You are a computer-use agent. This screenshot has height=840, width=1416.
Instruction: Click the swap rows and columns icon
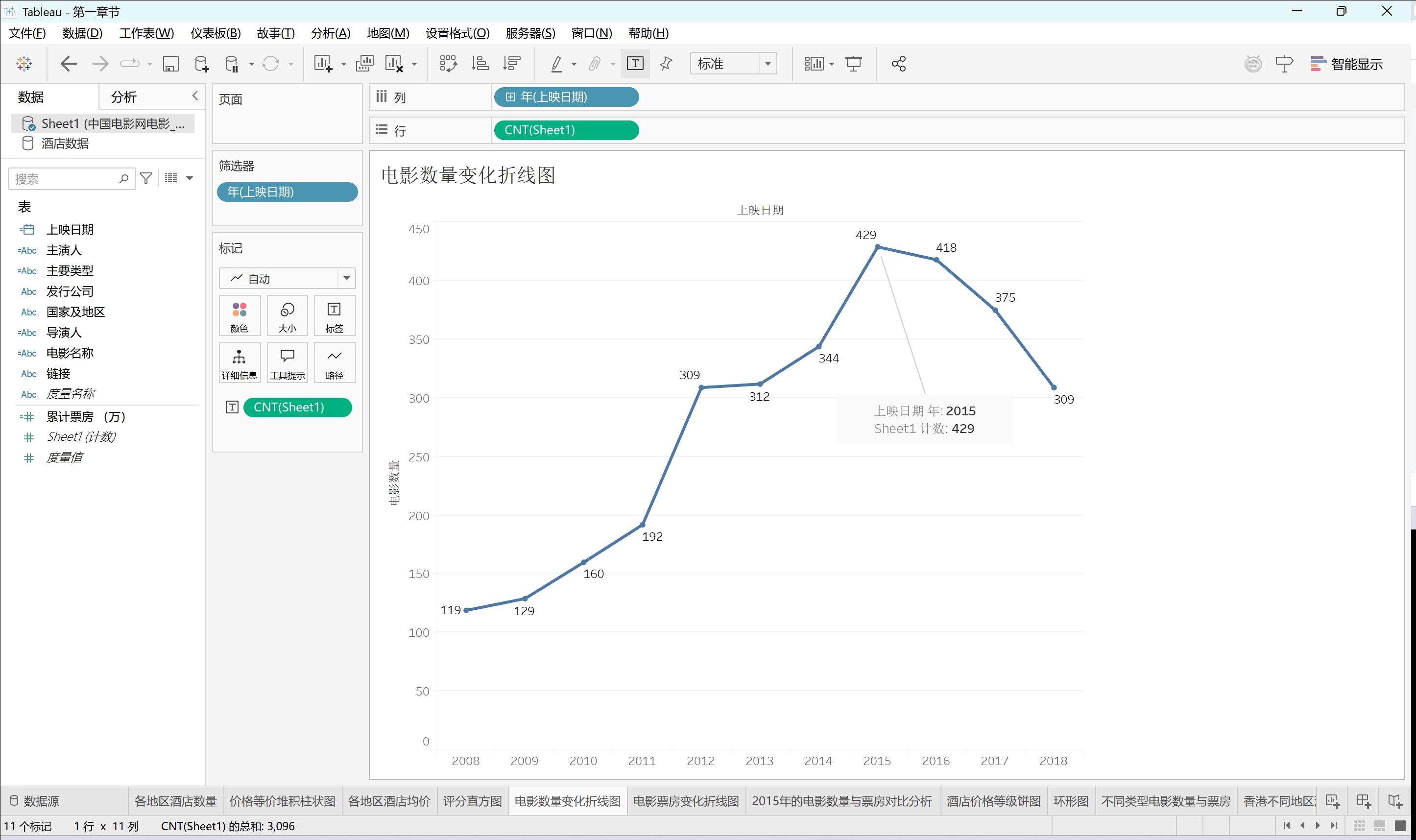(448, 63)
